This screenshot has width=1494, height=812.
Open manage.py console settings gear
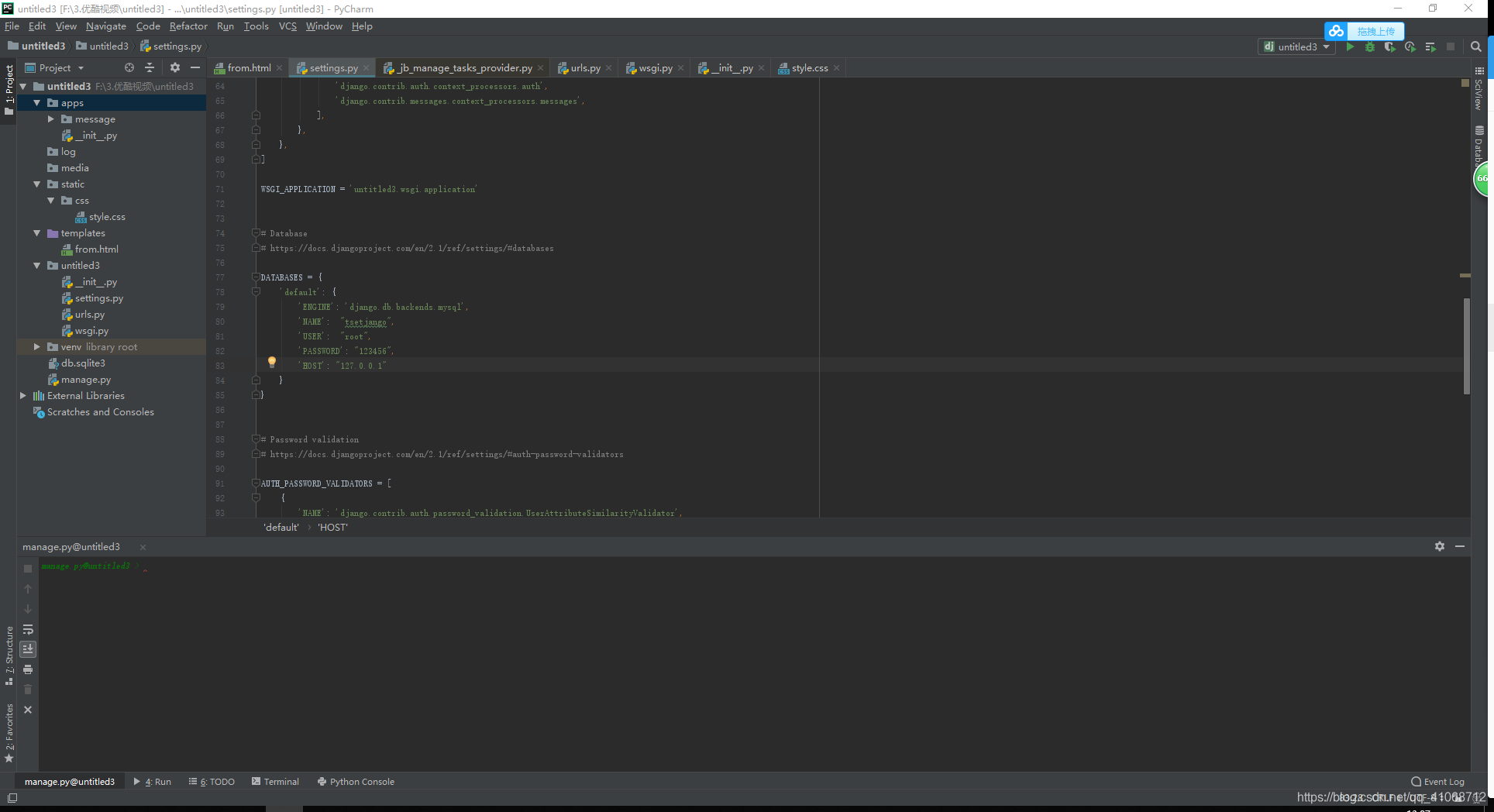point(1440,546)
